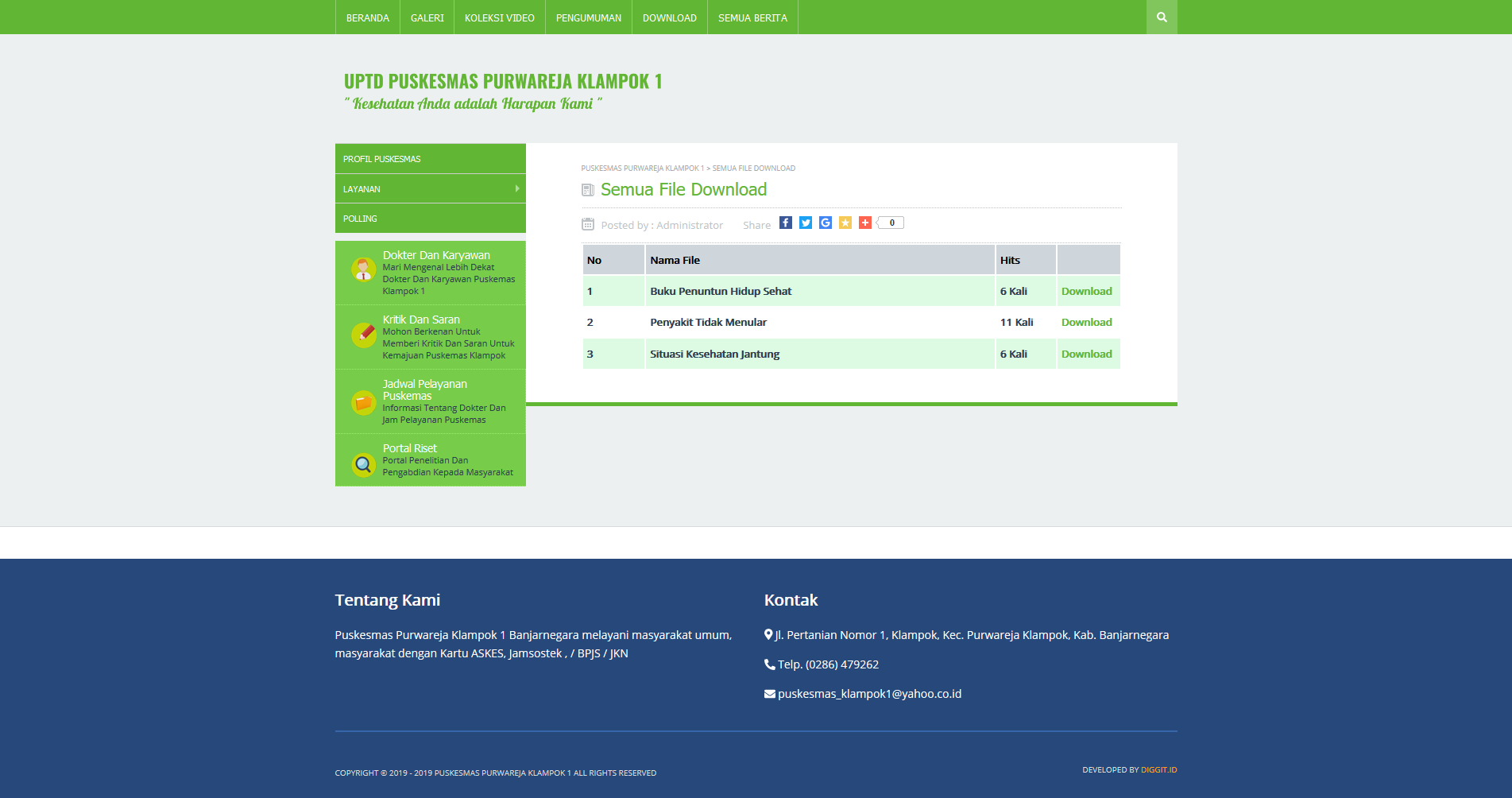Go to BERANDA from the navbar

pos(367,17)
